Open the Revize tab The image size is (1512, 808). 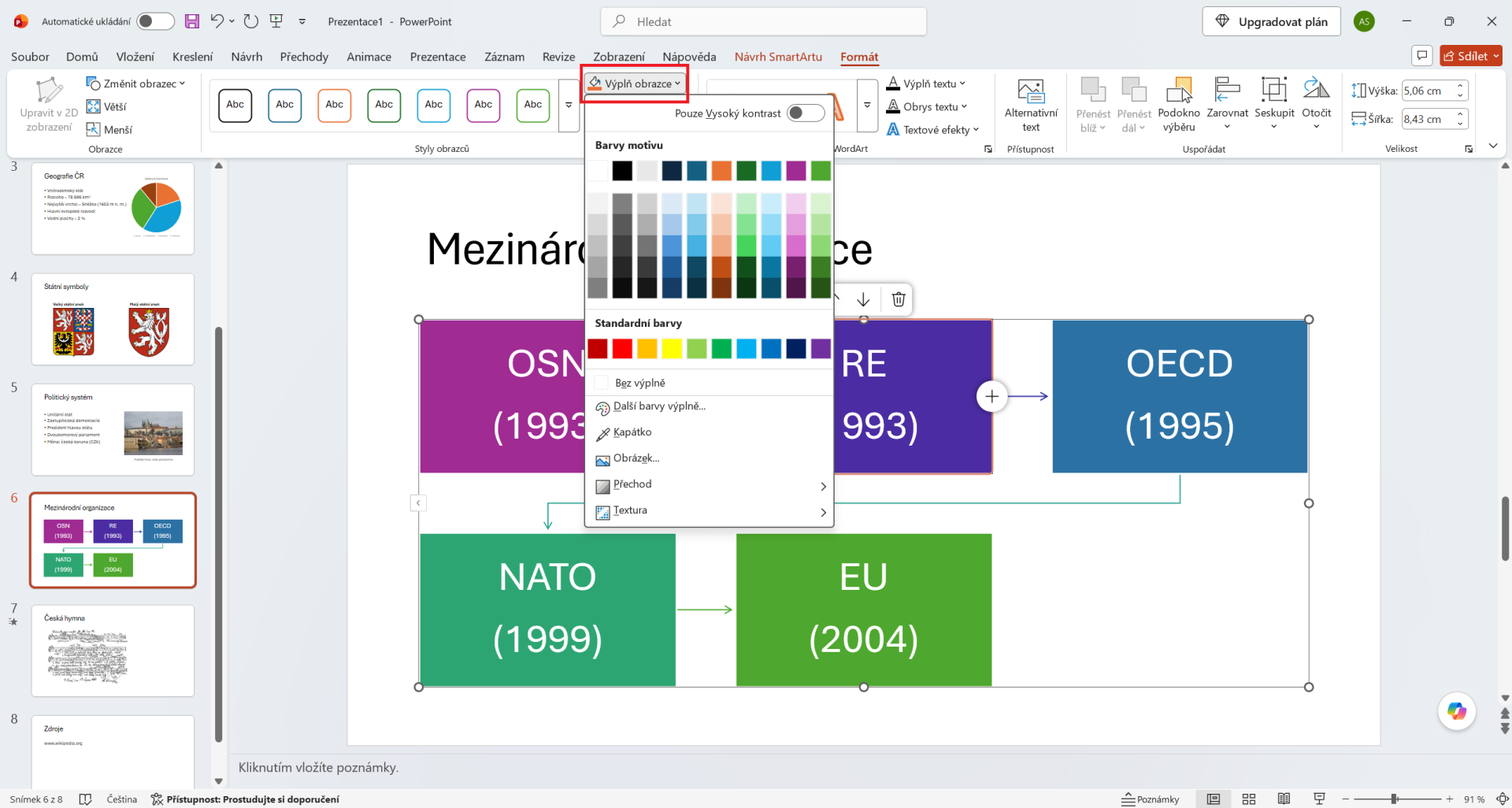coord(558,57)
